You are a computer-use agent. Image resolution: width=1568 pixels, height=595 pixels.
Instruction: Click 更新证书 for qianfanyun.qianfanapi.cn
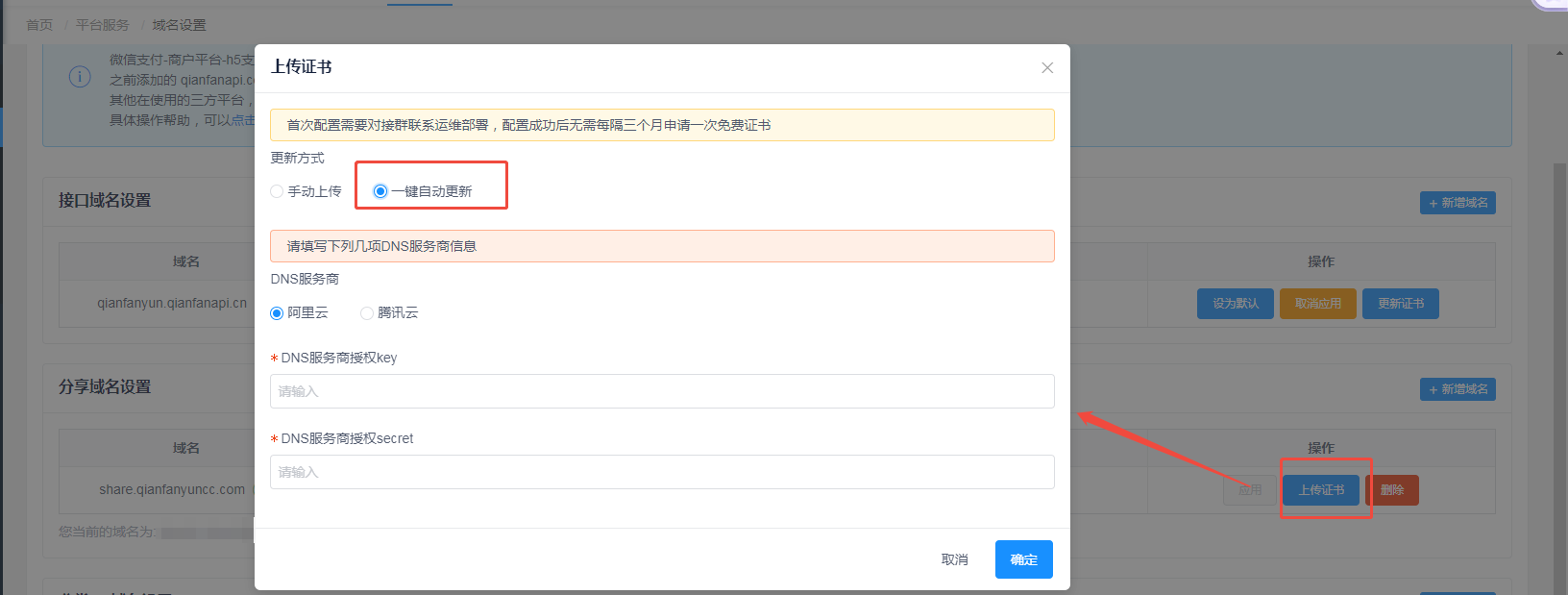point(1401,304)
